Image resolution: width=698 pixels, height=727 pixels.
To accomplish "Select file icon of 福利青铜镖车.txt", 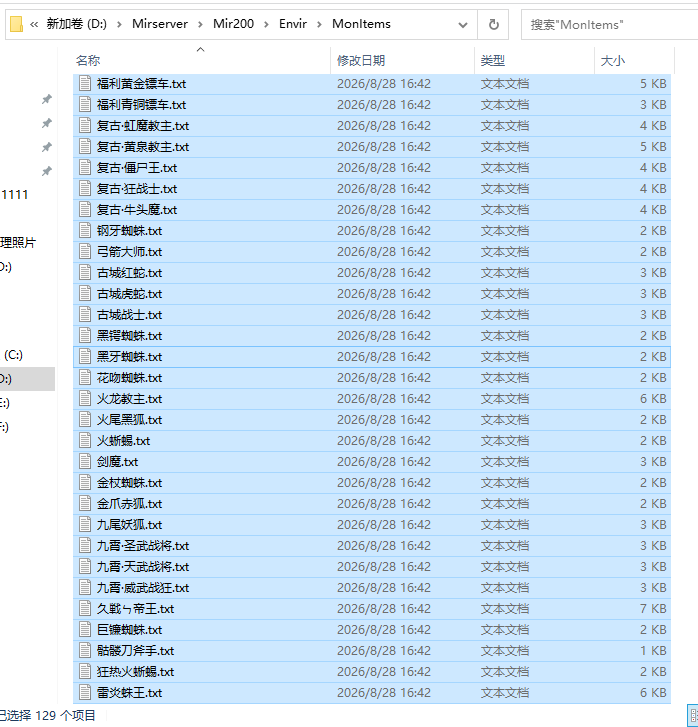I will [85, 104].
